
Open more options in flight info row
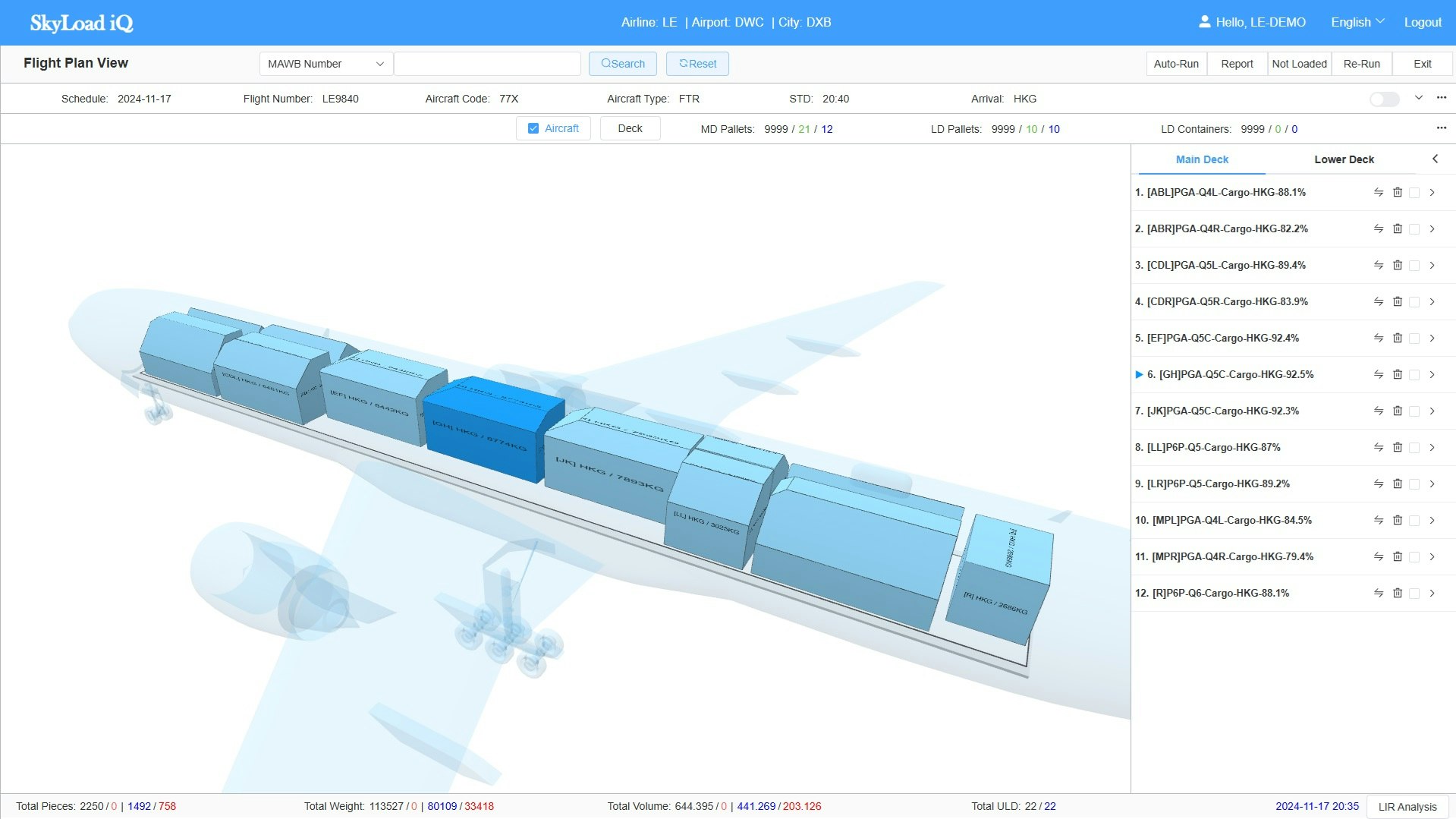click(x=1442, y=98)
